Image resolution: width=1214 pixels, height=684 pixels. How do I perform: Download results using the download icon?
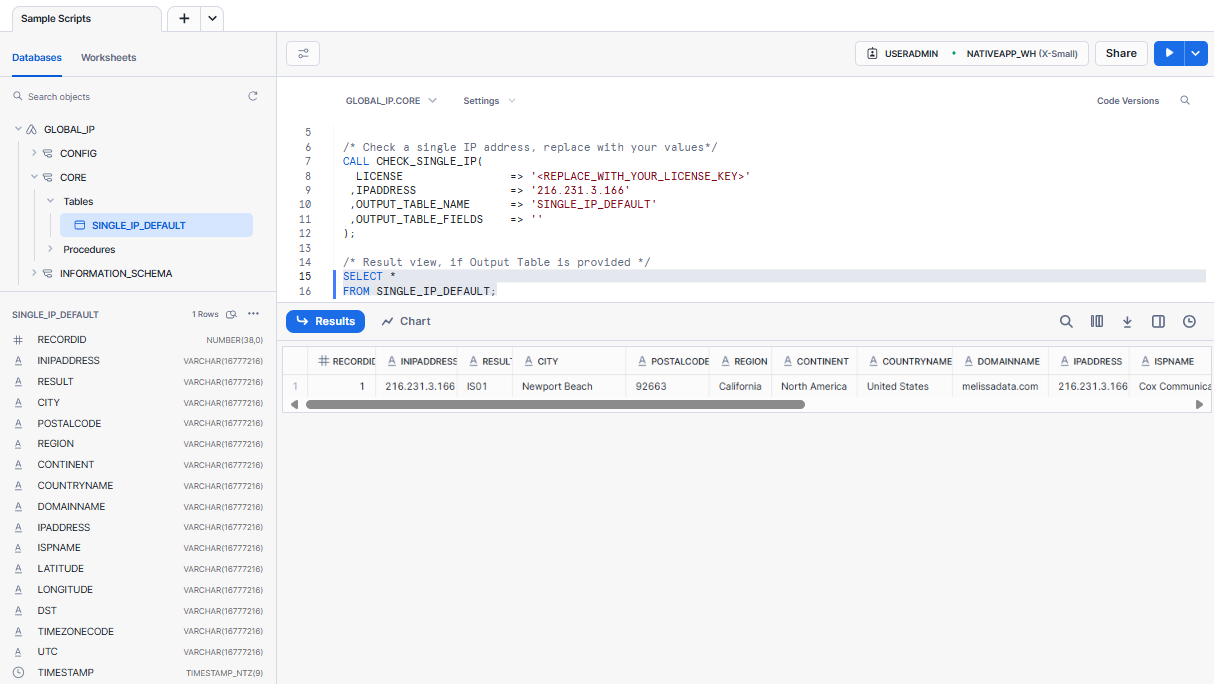[1127, 321]
